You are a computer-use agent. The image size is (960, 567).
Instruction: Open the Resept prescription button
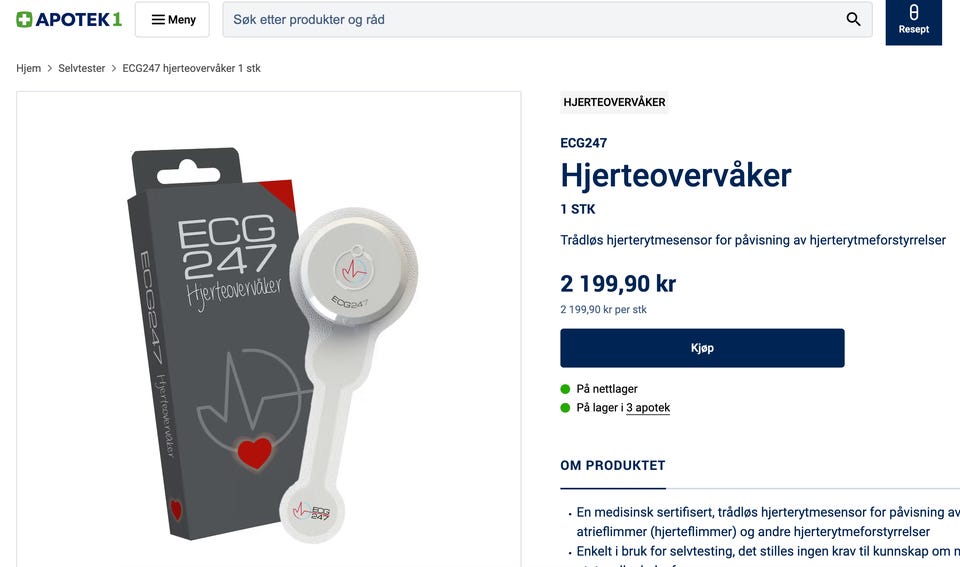tap(913, 21)
